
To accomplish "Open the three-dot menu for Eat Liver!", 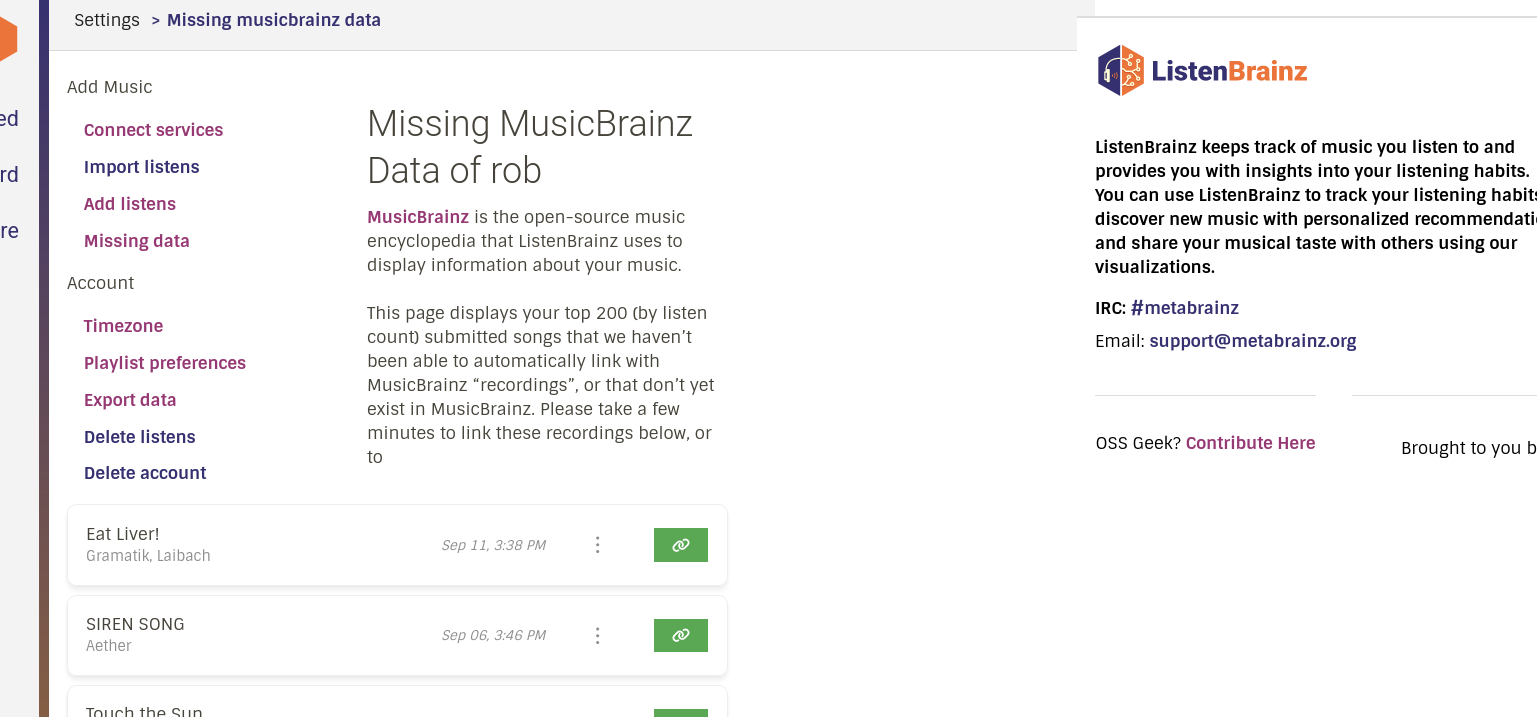I will pos(597,545).
